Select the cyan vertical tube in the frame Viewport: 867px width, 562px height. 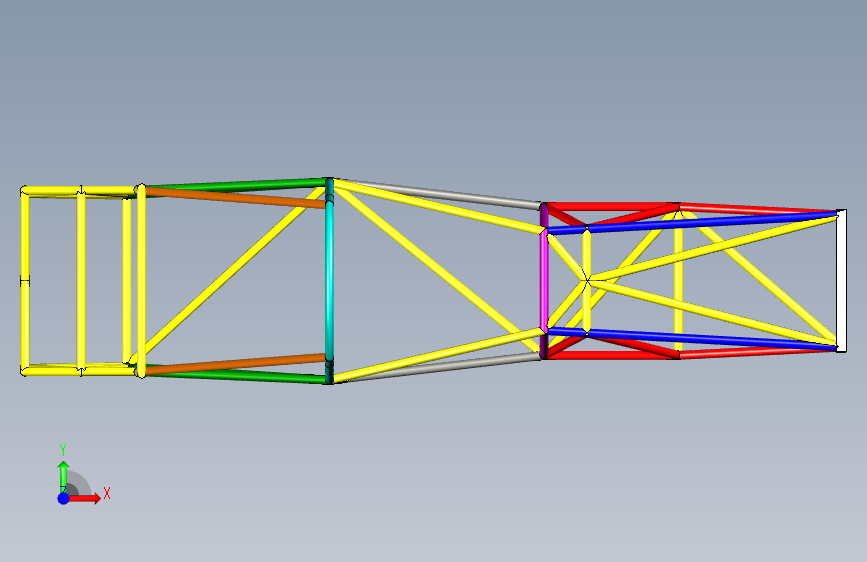point(330,281)
